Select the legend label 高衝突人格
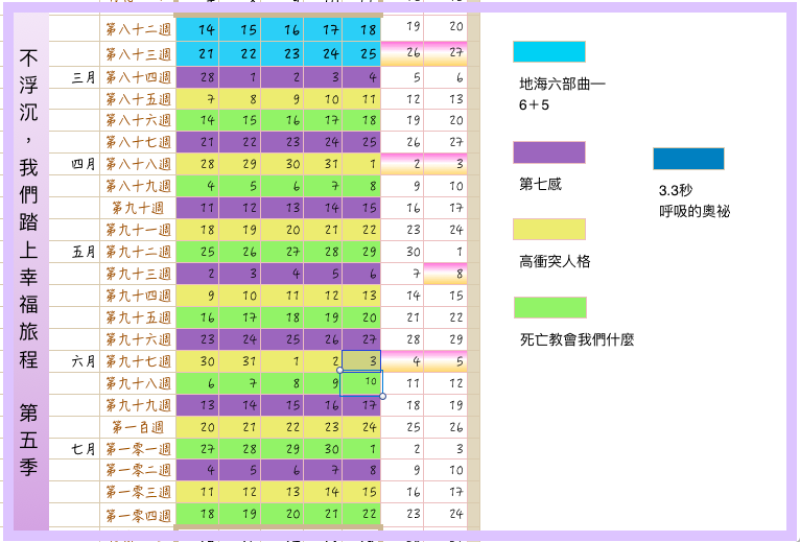The image size is (800, 542). 555,262
